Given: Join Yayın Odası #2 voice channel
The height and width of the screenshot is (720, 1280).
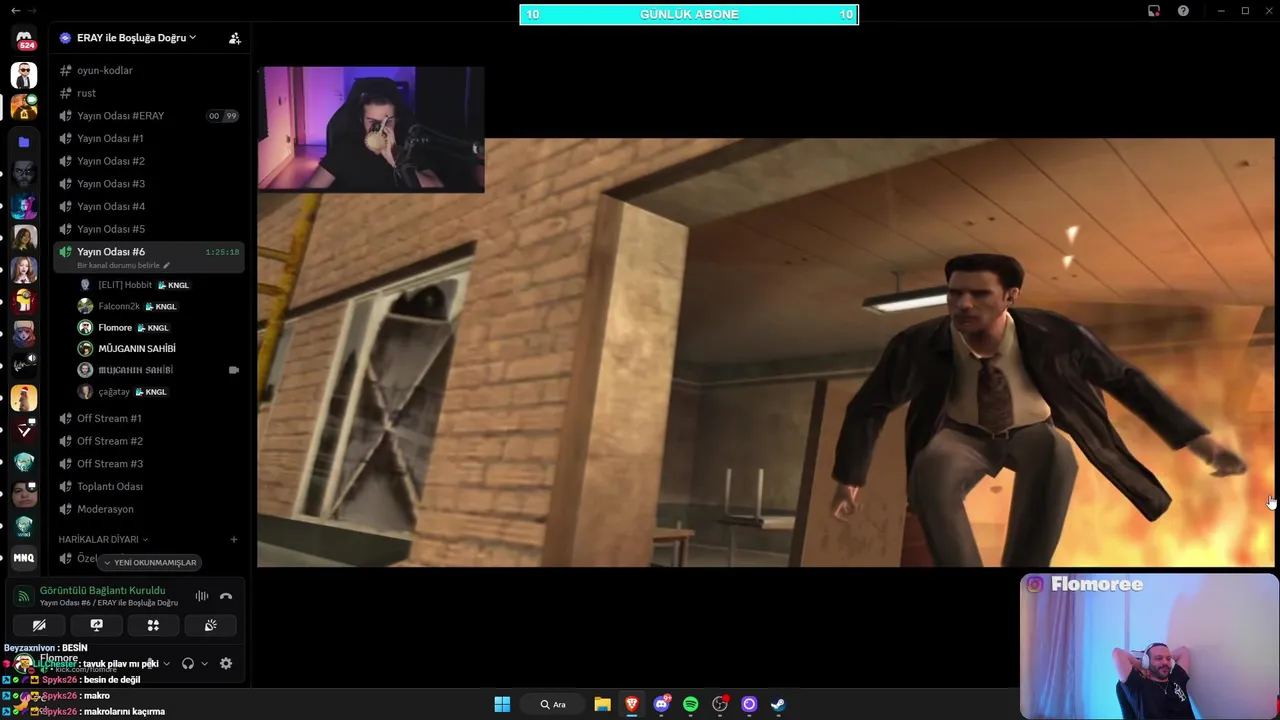Looking at the screenshot, I should (150, 161).
